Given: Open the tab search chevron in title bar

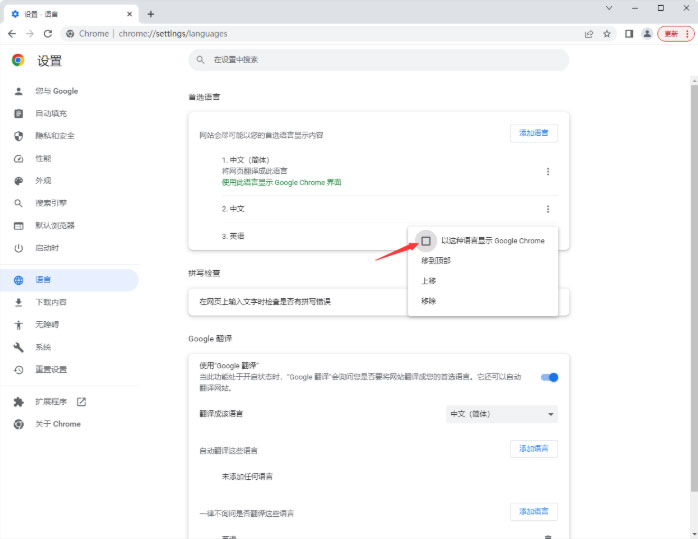Looking at the screenshot, I should [x=609, y=8].
